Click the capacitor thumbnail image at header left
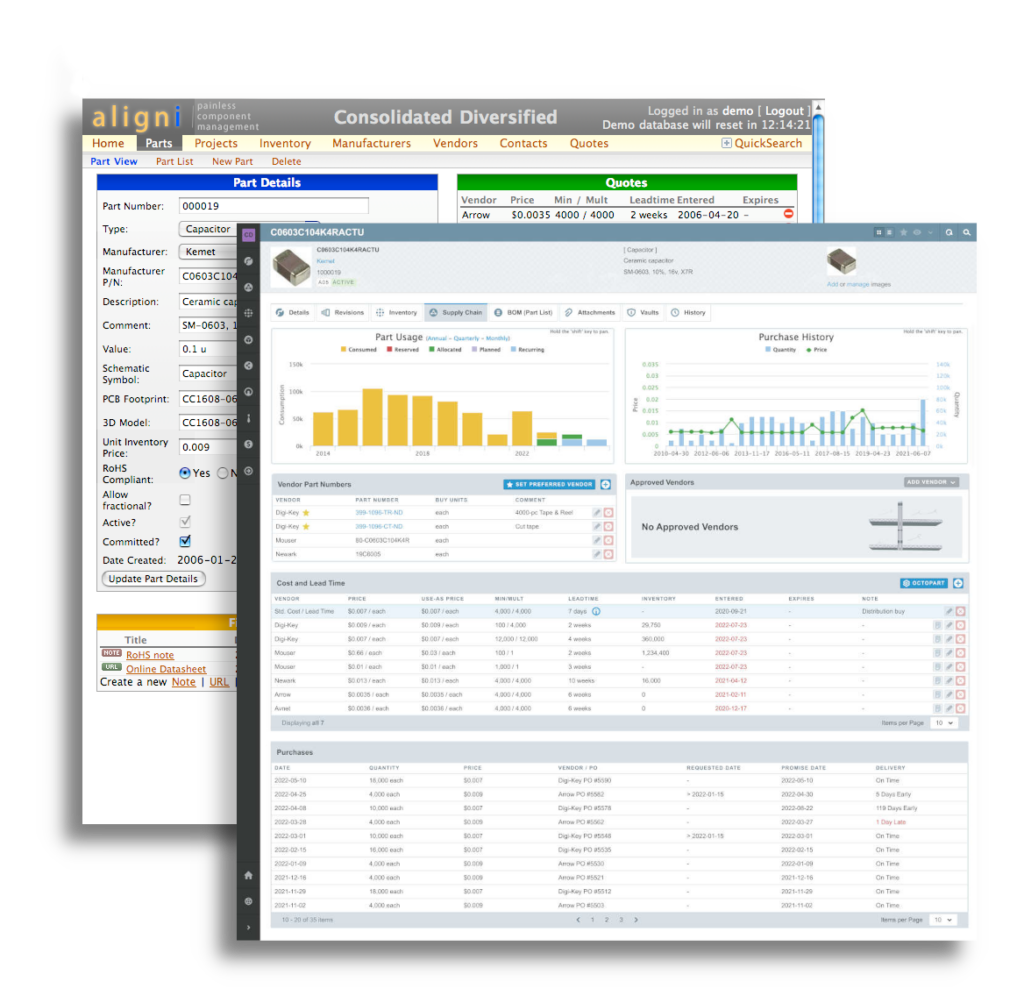The width and height of the screenshot is (1024, 1003). tap(291, 267)
